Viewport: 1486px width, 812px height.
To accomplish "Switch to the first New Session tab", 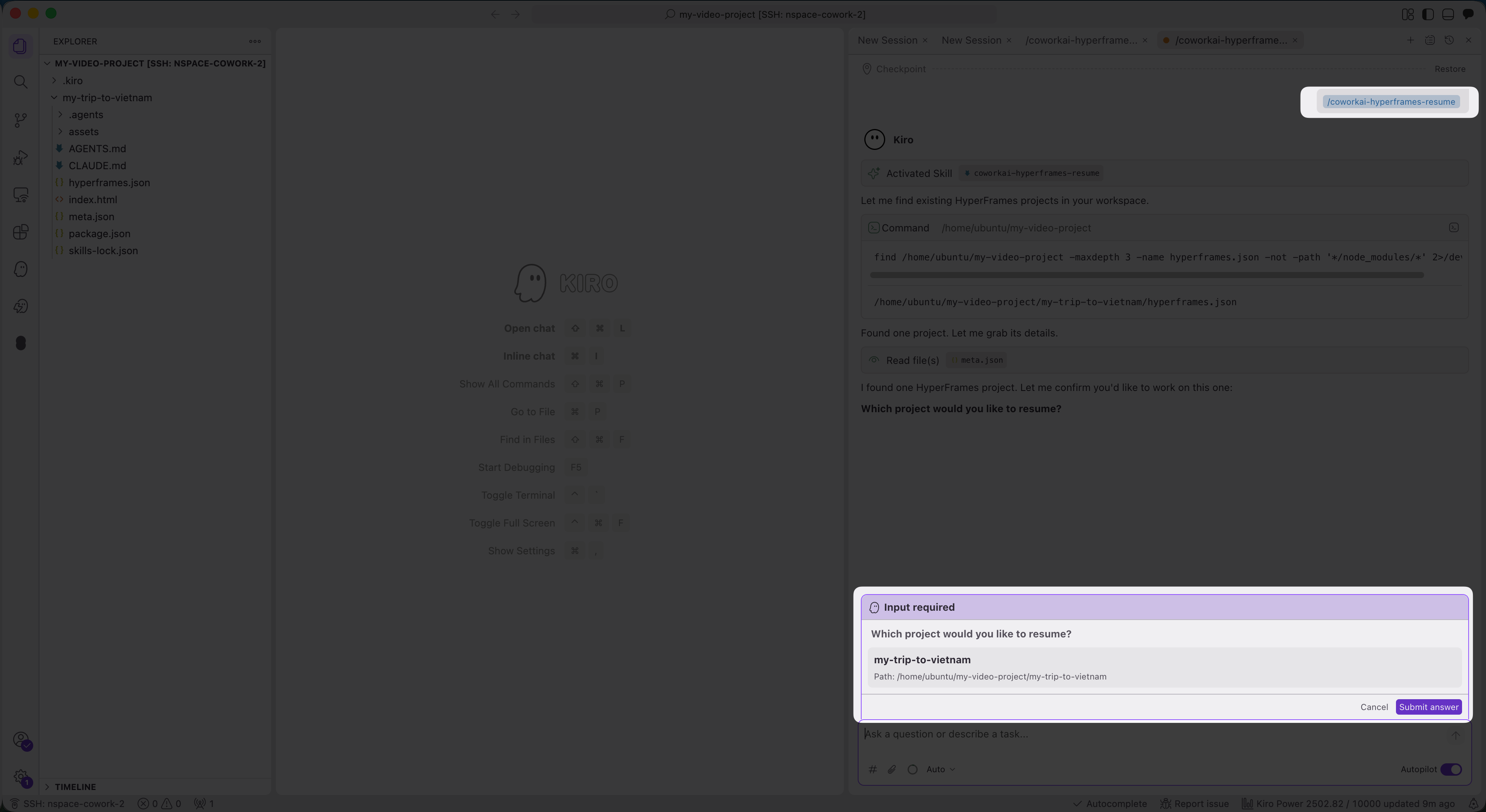I will tap(887, 41).
